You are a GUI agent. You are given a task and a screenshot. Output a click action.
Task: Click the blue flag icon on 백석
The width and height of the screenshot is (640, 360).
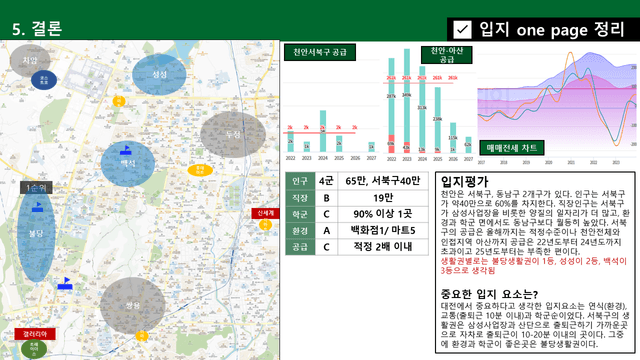pyautogui.click(x=126, y=150)
